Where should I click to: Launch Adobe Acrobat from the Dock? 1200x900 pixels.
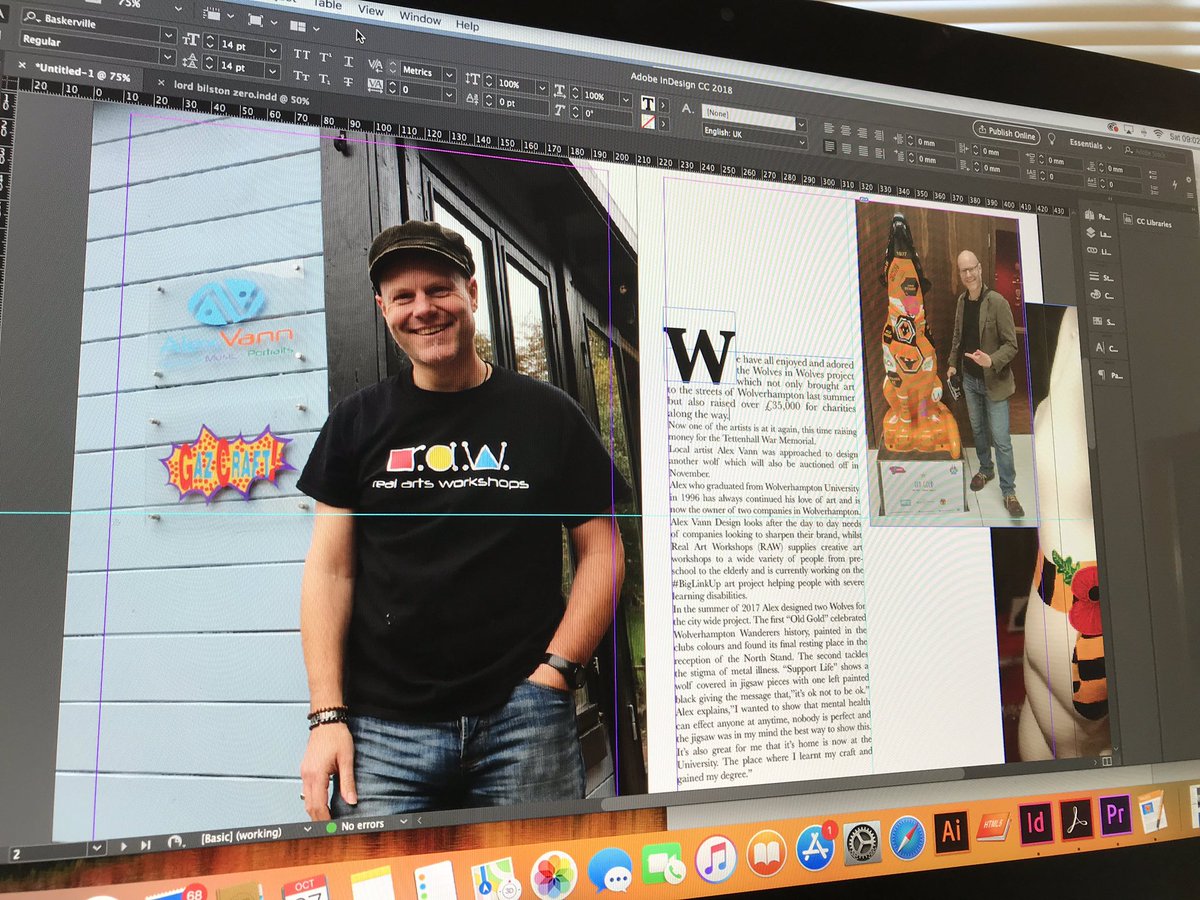tap(1076, 819)
